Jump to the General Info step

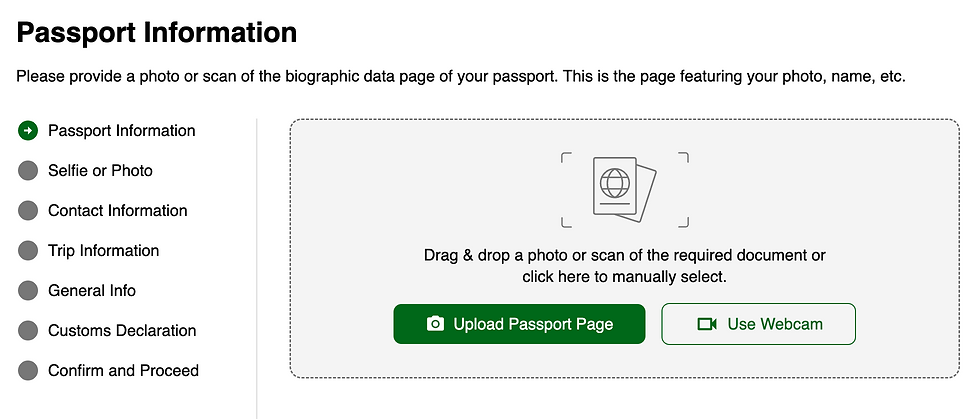[x=92, y=291]
